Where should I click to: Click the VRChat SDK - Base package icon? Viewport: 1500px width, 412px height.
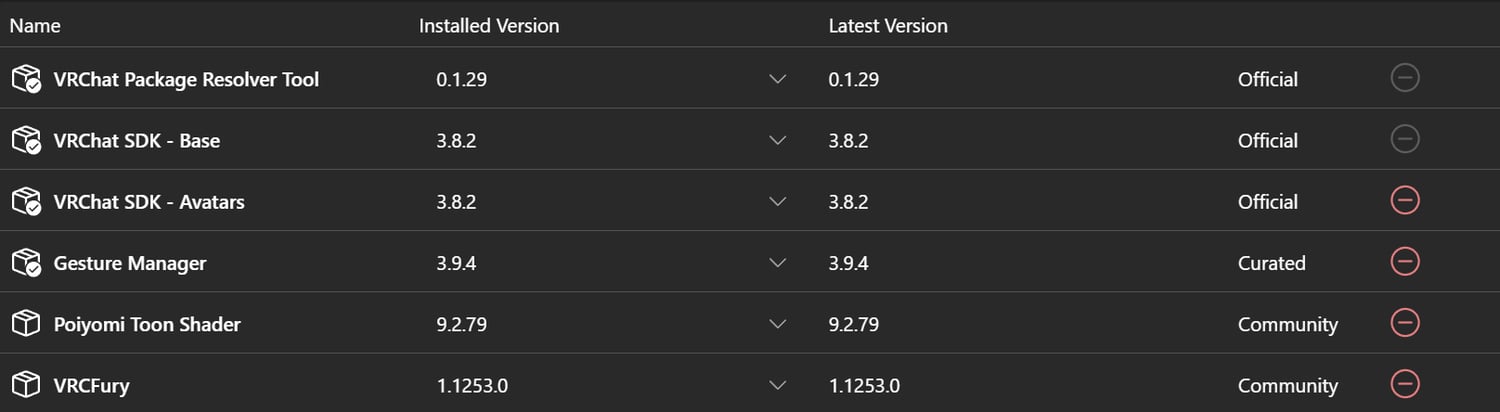(26, 141)
